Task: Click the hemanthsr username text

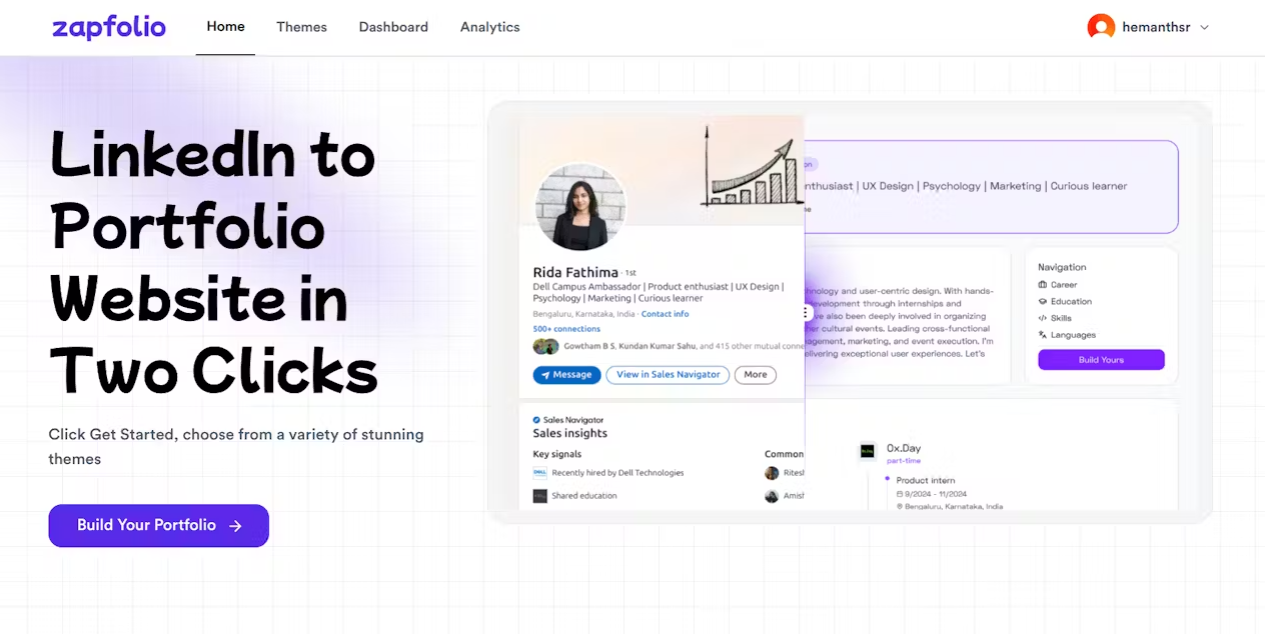Action: 1156,27
